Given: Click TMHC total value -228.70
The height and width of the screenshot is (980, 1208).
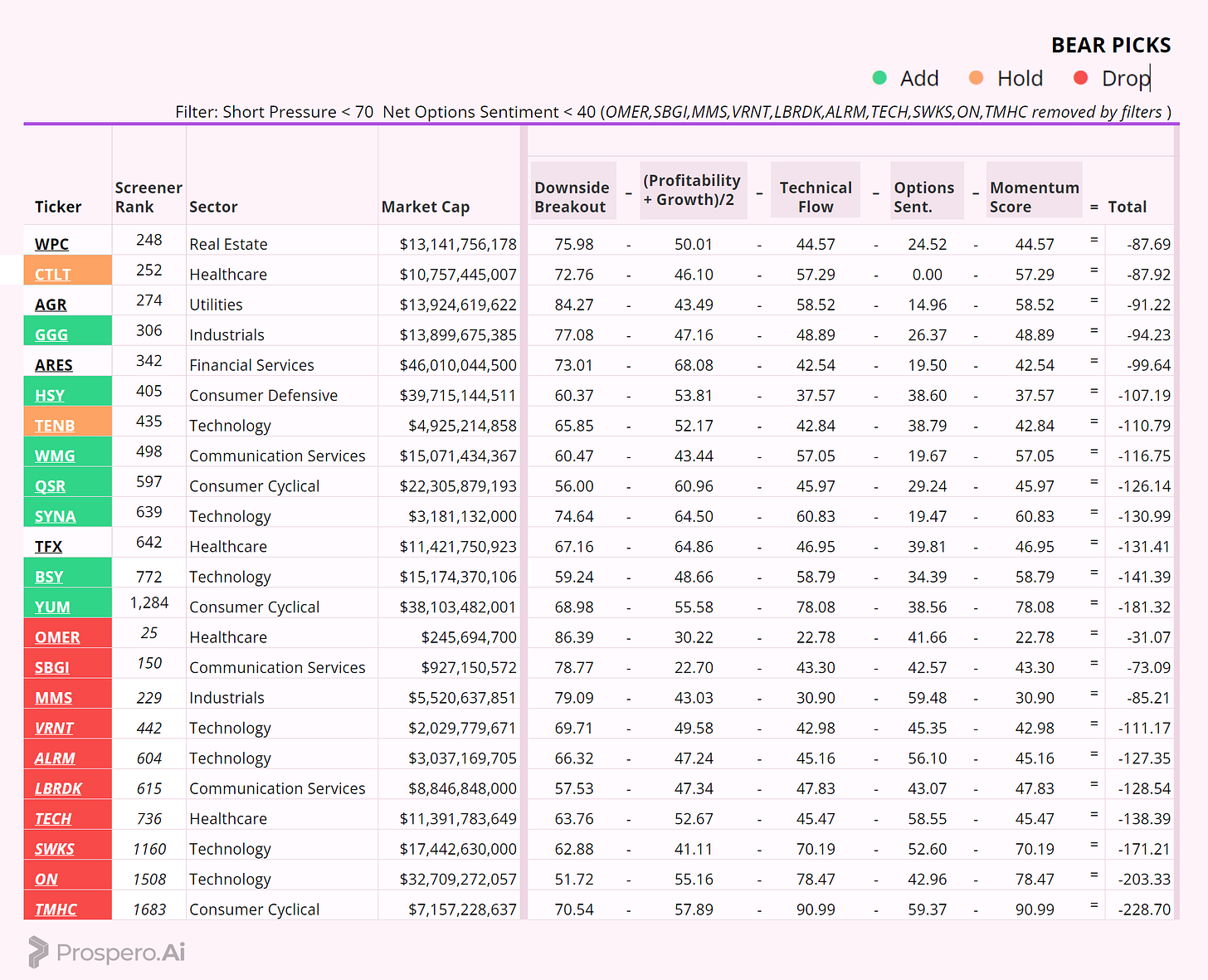Looking at the screenshot, I should (1144, 909).
